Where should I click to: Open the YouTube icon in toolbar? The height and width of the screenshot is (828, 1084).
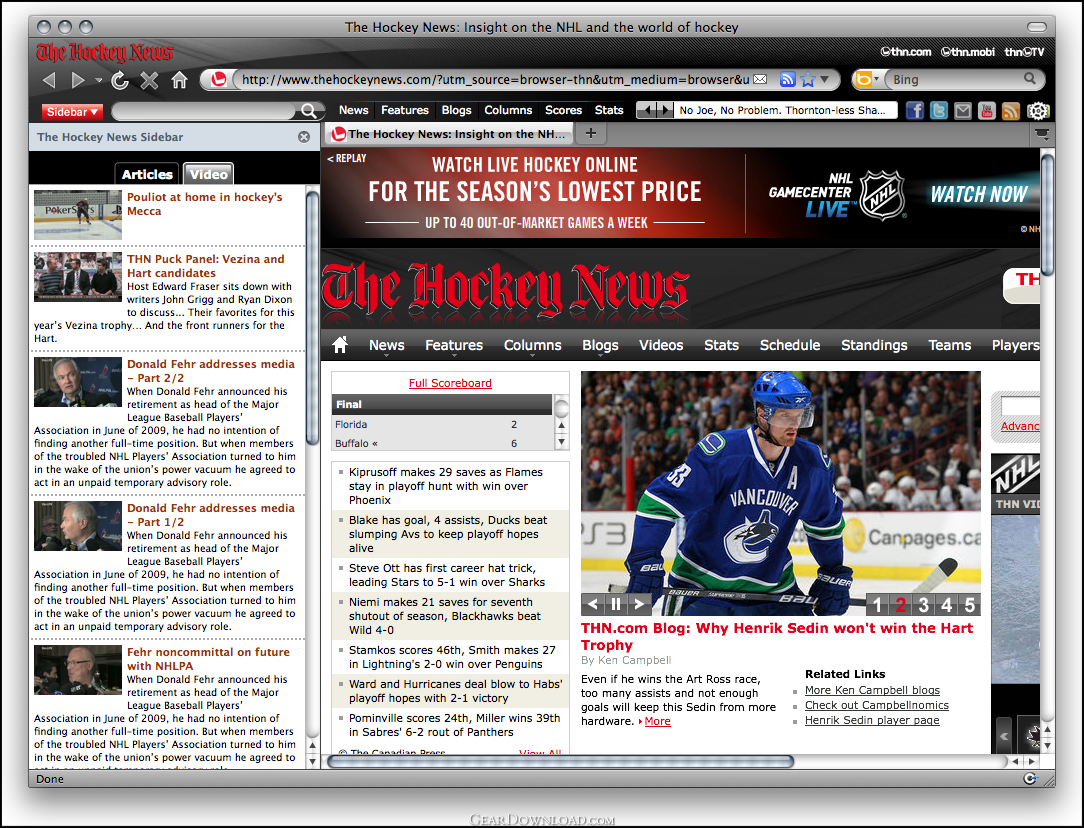(987, 111)
